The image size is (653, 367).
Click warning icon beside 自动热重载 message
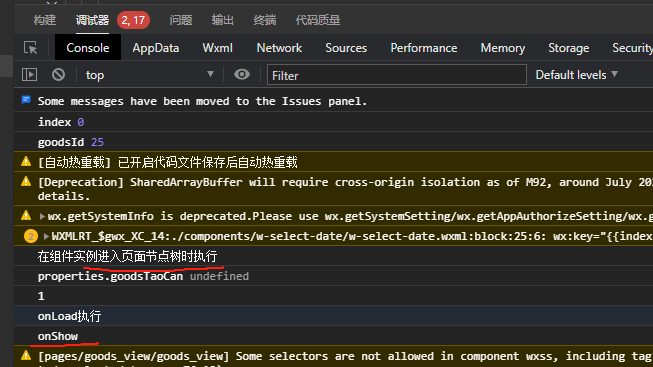tap(26, 162)
